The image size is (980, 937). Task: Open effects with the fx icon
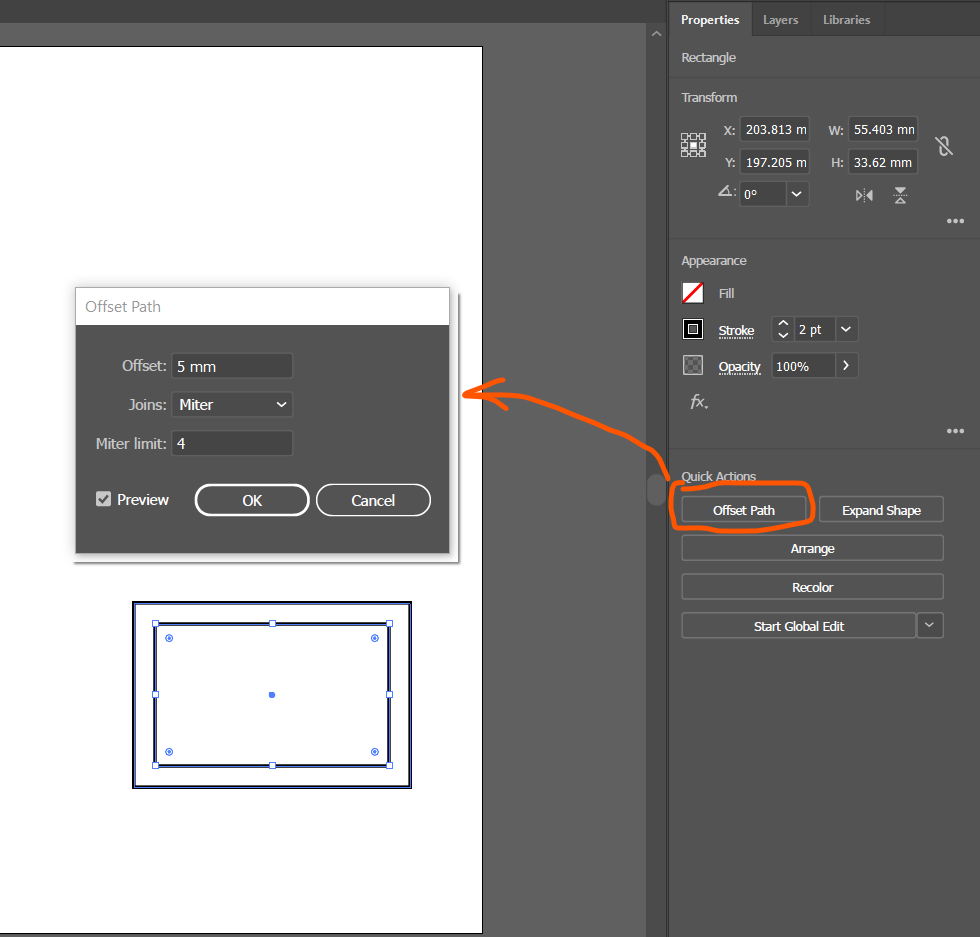coord(697,402)
